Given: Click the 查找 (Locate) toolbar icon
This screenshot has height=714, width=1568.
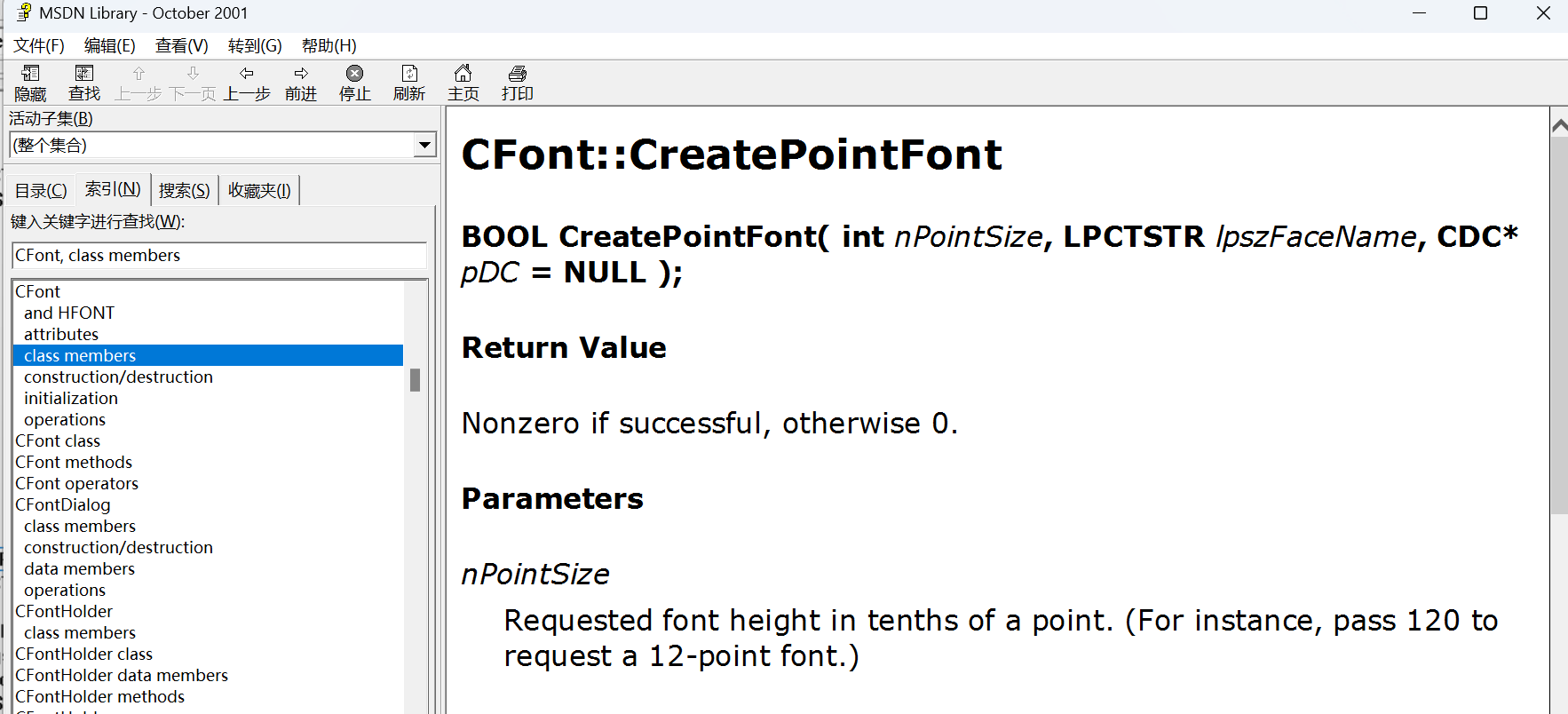Looking at the screenshot, I should [x=84, y=83].
